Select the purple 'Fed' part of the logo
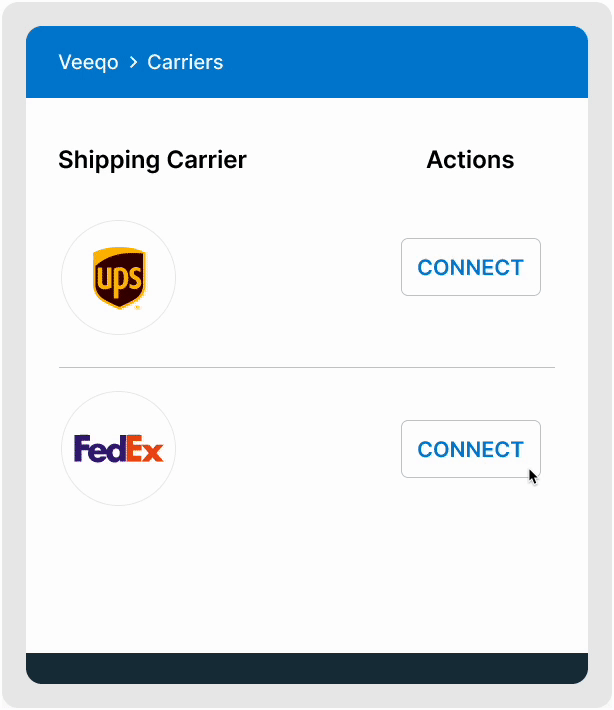Viewport: 614px width, 710px height. coord(100,449)
